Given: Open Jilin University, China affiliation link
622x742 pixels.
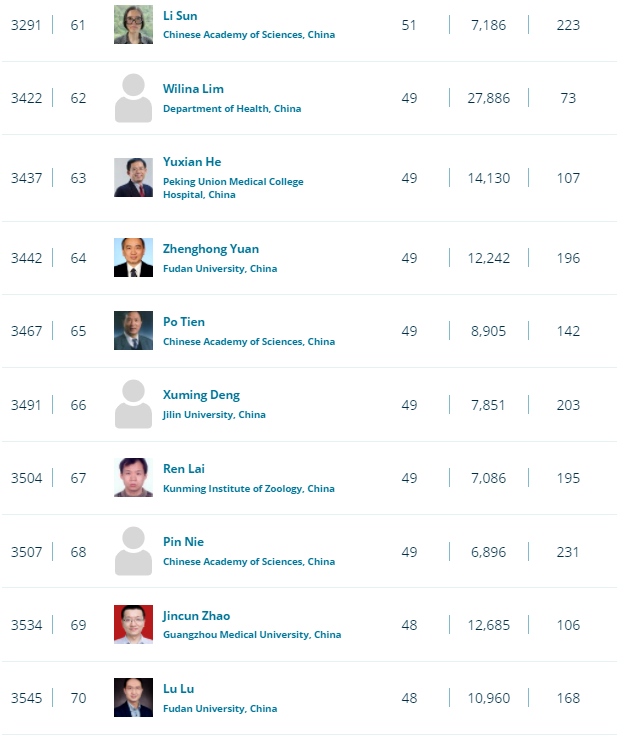Looking at the screenshot, I should click(x=214, y=415).
